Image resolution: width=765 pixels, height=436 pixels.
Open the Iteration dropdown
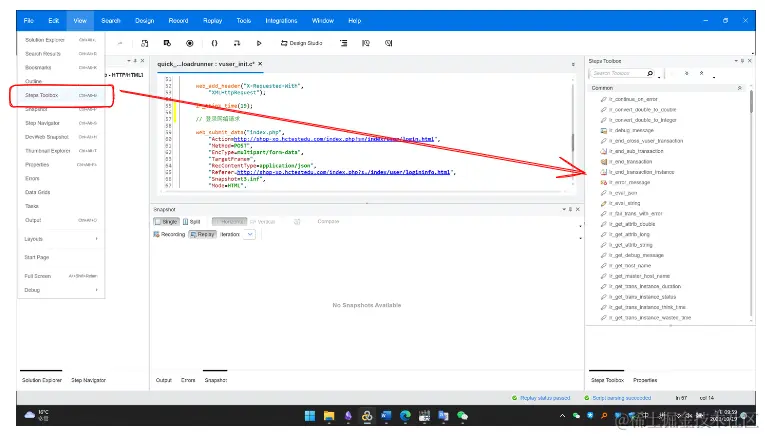pyautogui.click(x=250, y=235)
